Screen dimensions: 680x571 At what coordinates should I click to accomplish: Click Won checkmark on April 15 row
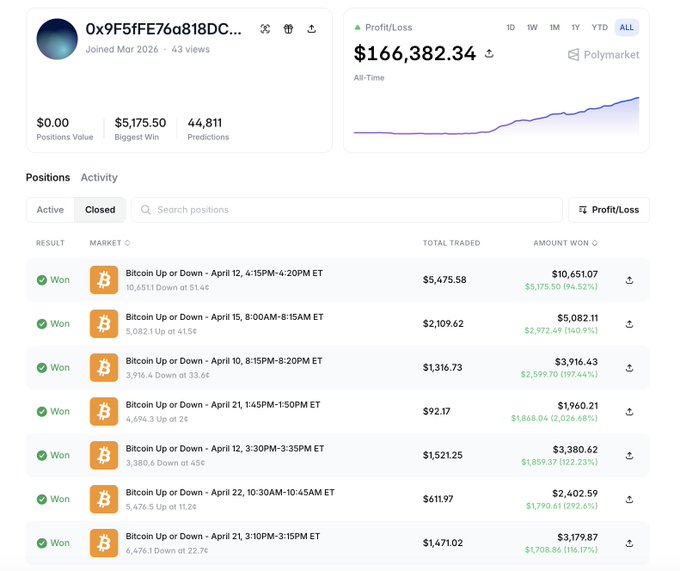point(42,324)
